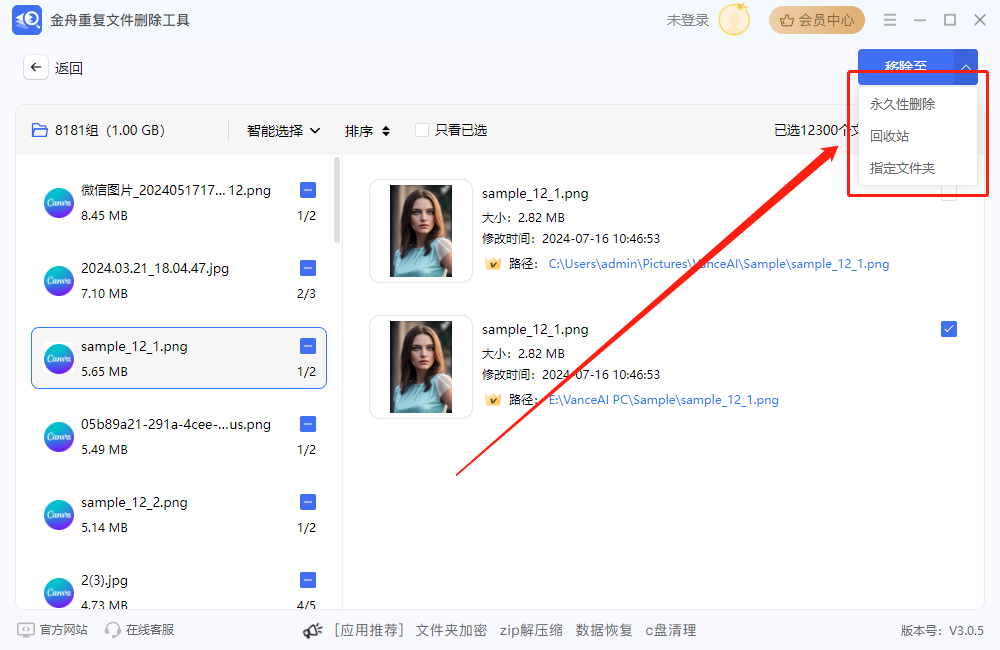
Task: Click Canva icon of 2(3).jpg
Action: [59, 593]
